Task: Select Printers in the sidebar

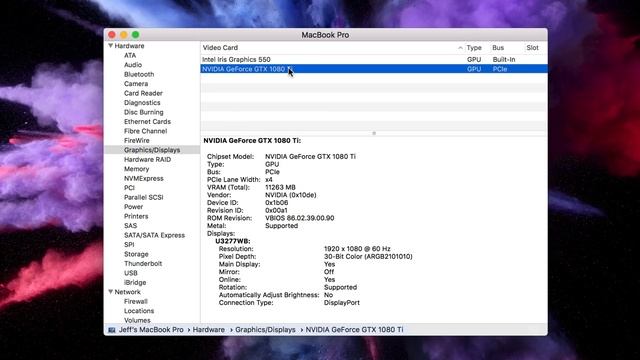Action: (136, 216)
